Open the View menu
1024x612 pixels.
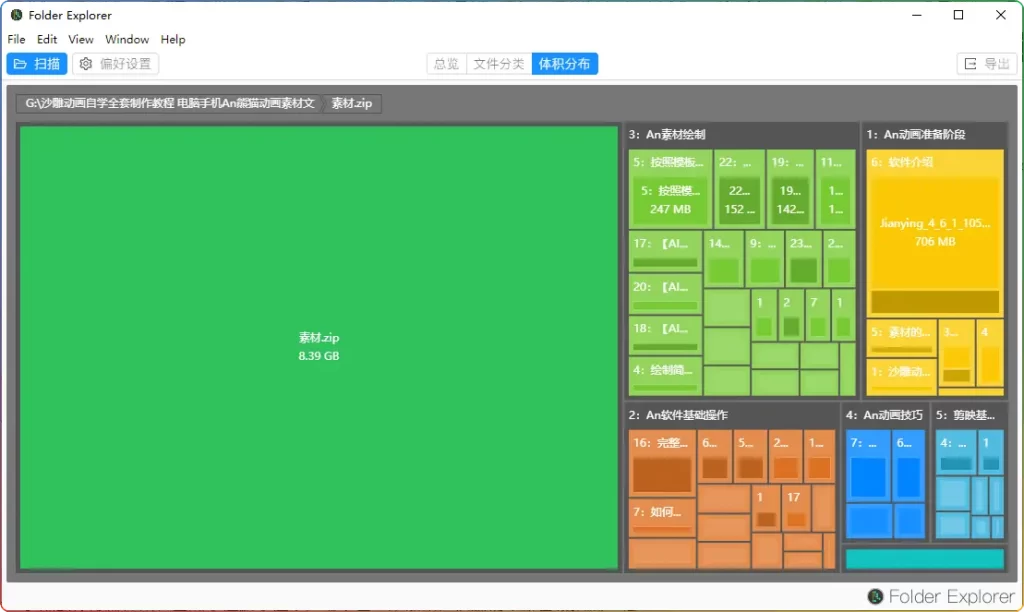[81, 39]
